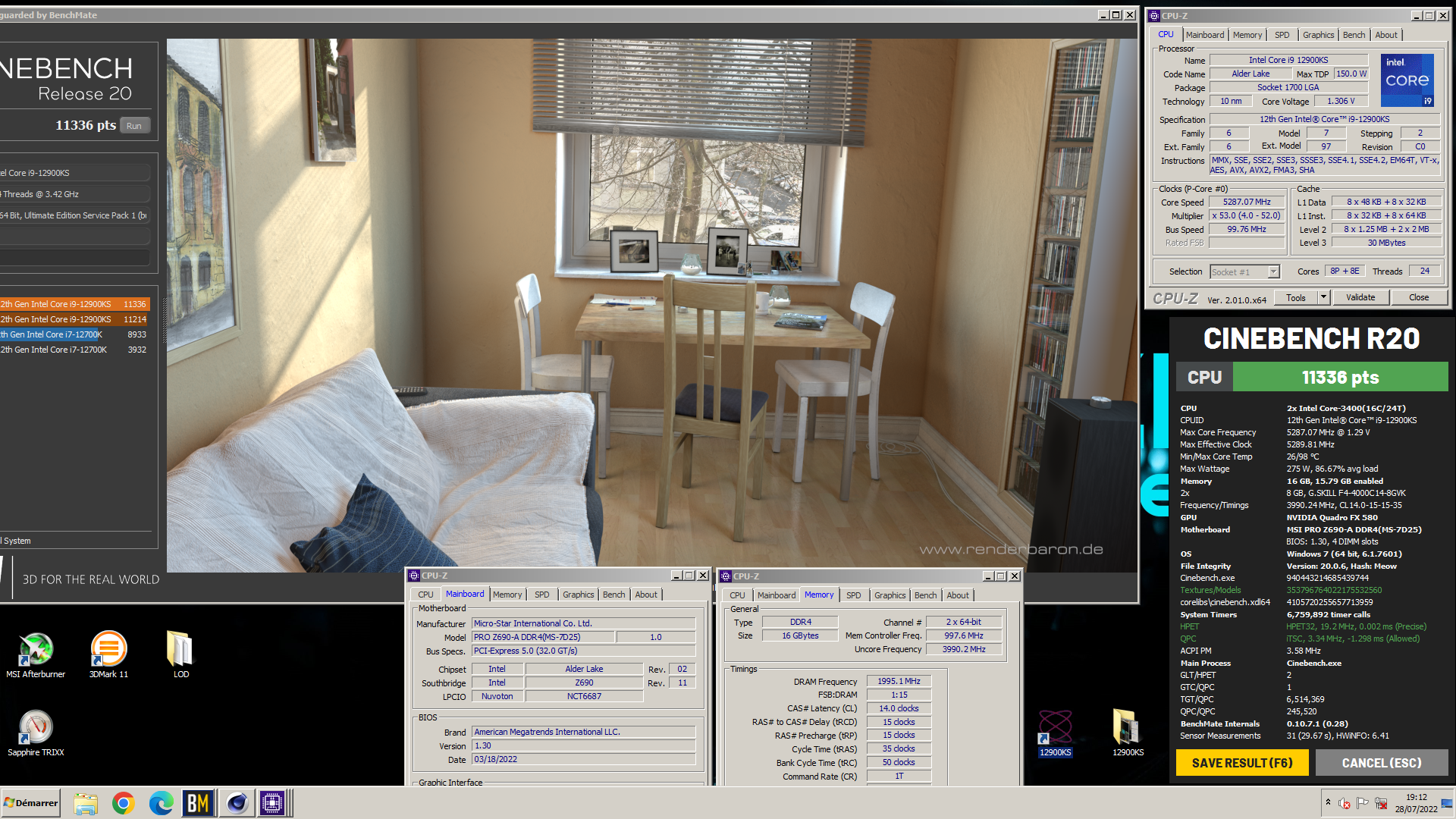
Task: Open 3DMark 11 desktop shortcut
Action: tap(108, 654)
